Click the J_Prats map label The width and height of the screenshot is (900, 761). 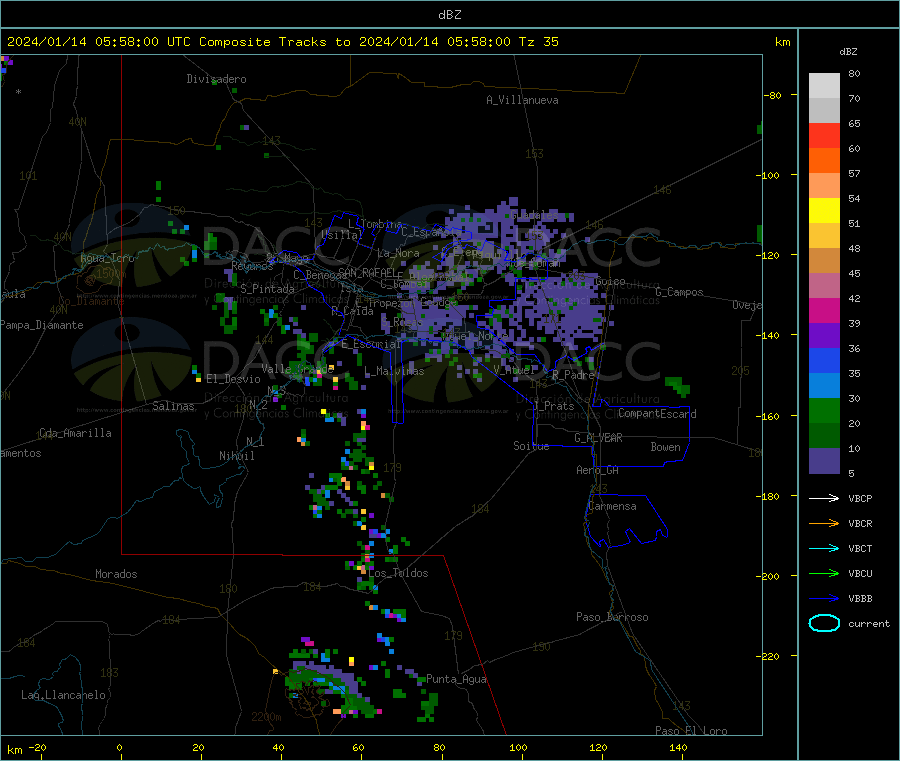point(554,406)
